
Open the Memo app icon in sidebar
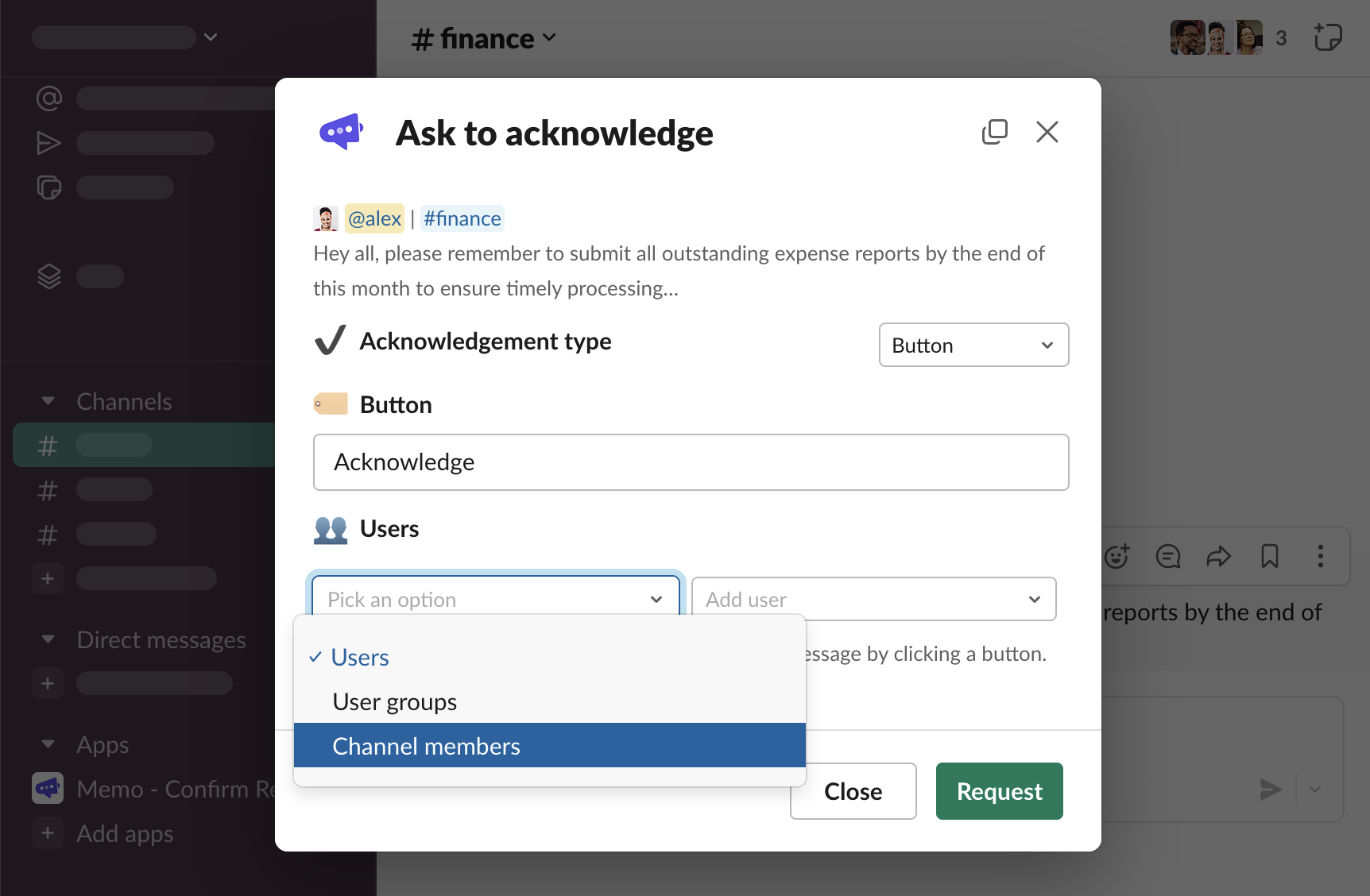[48, 789]
